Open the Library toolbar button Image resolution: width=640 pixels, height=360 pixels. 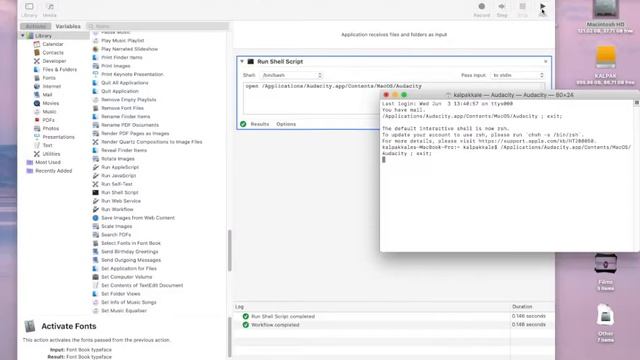click(x=29, y=10)
